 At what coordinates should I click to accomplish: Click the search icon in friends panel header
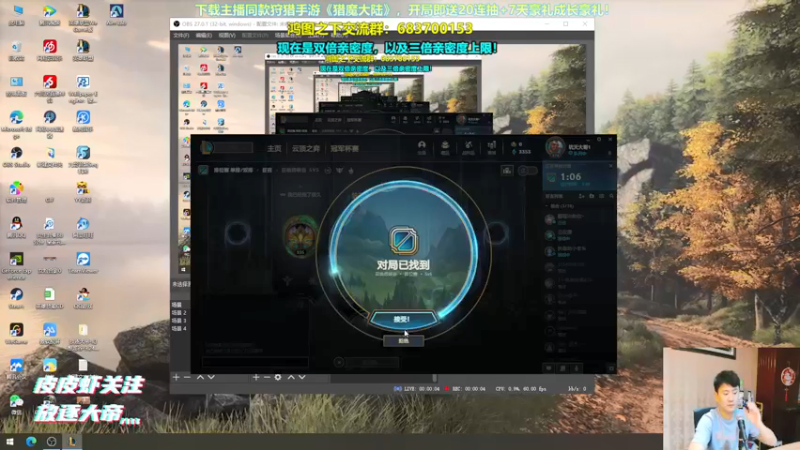[x=611, y=196]
